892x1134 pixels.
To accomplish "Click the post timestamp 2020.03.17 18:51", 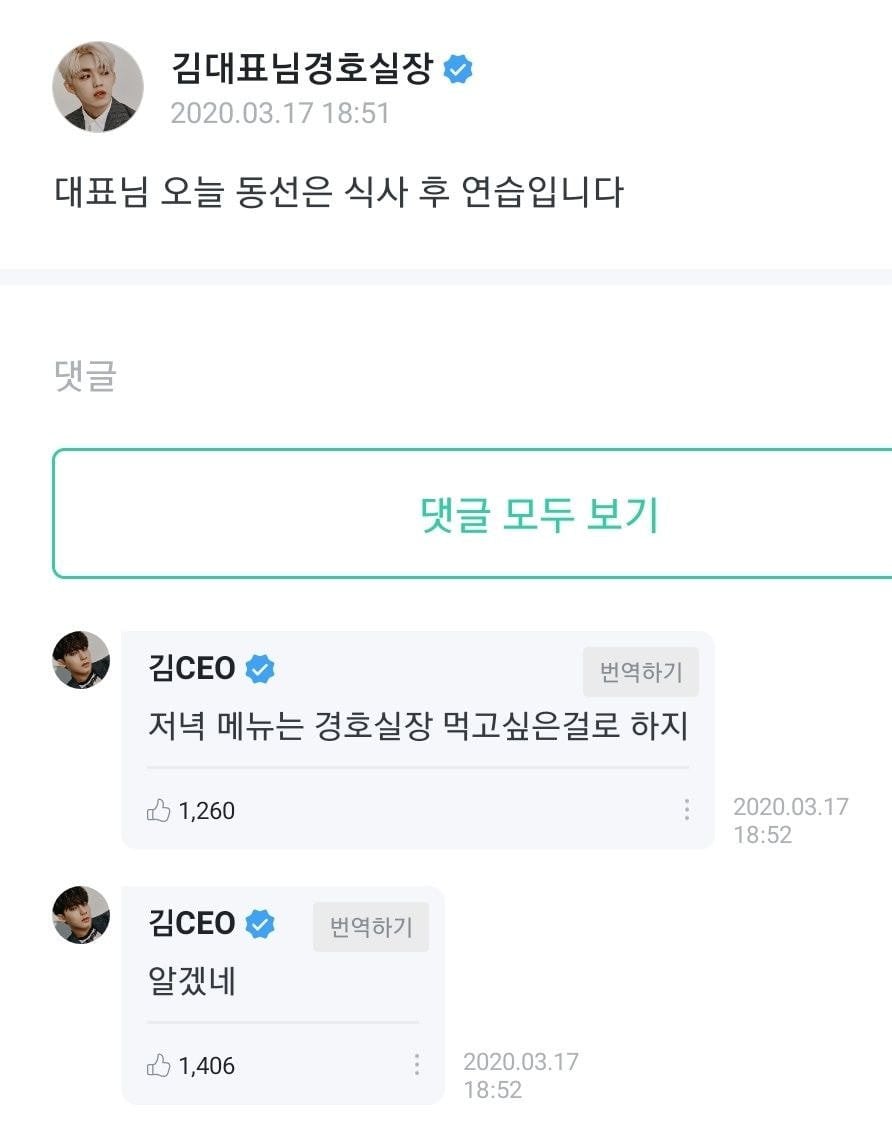I will click(280, 113).
